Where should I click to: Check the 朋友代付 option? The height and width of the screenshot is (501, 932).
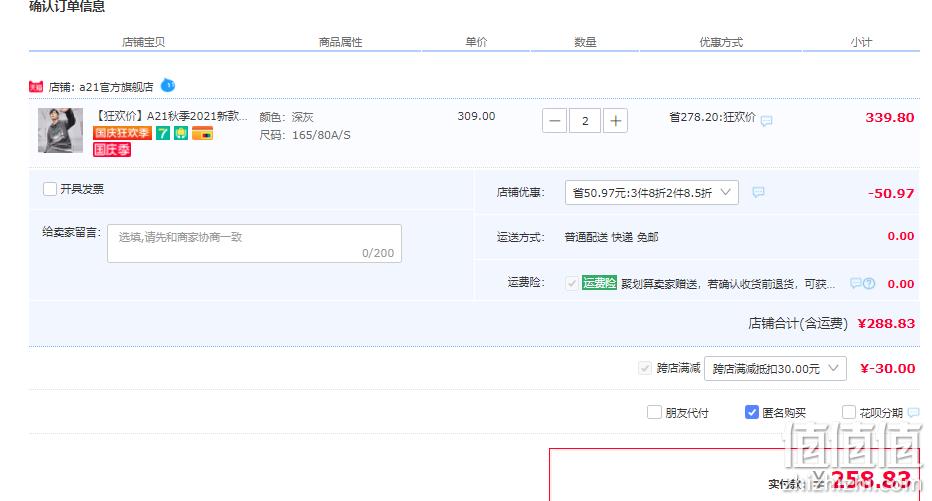654,412
